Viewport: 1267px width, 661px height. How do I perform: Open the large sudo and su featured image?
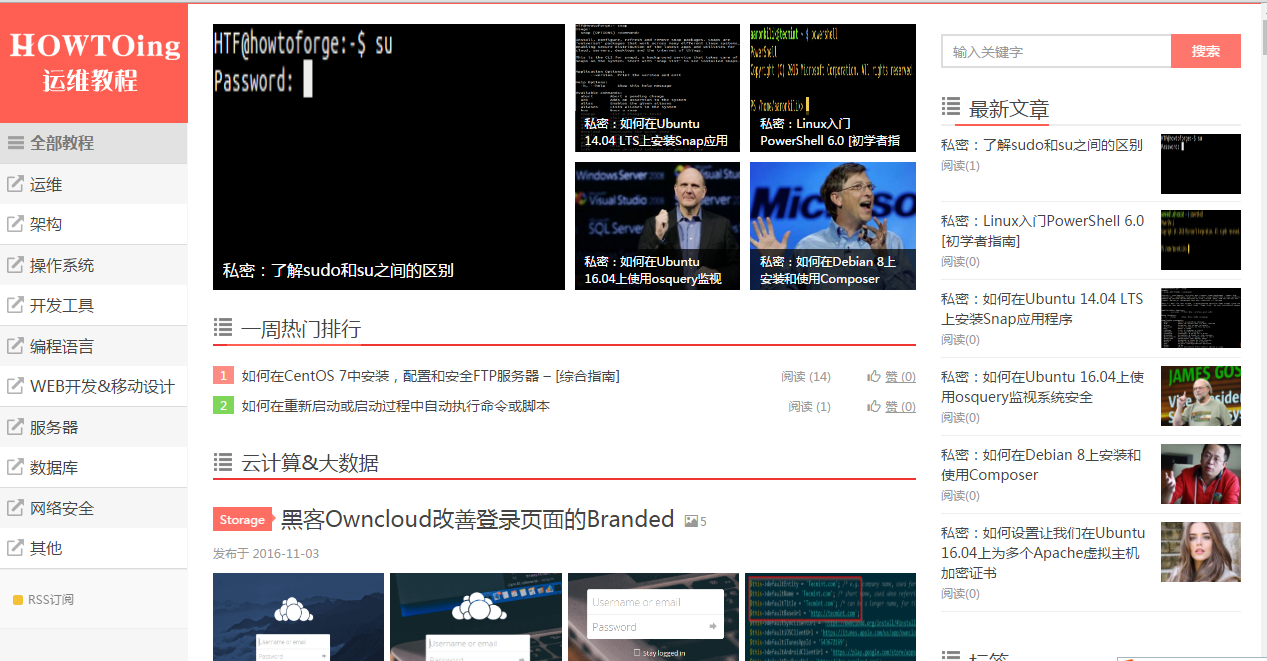389,157
